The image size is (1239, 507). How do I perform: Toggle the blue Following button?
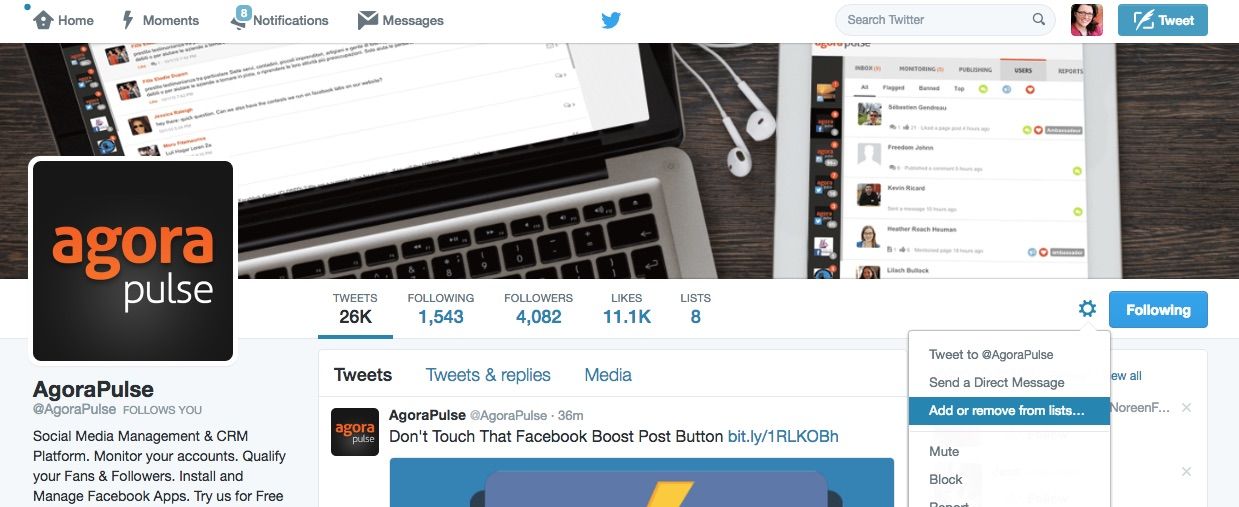(1158, 310)
